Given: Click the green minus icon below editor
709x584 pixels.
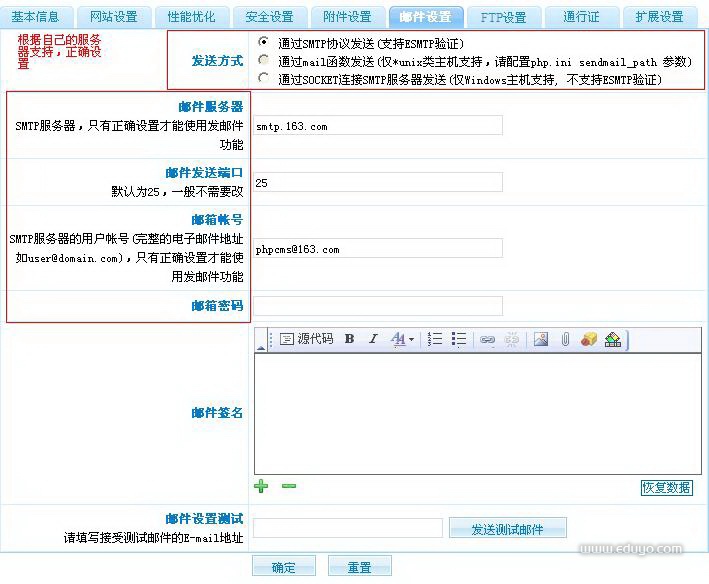Looking at the screenshot, I should click(x=288, y=486).
